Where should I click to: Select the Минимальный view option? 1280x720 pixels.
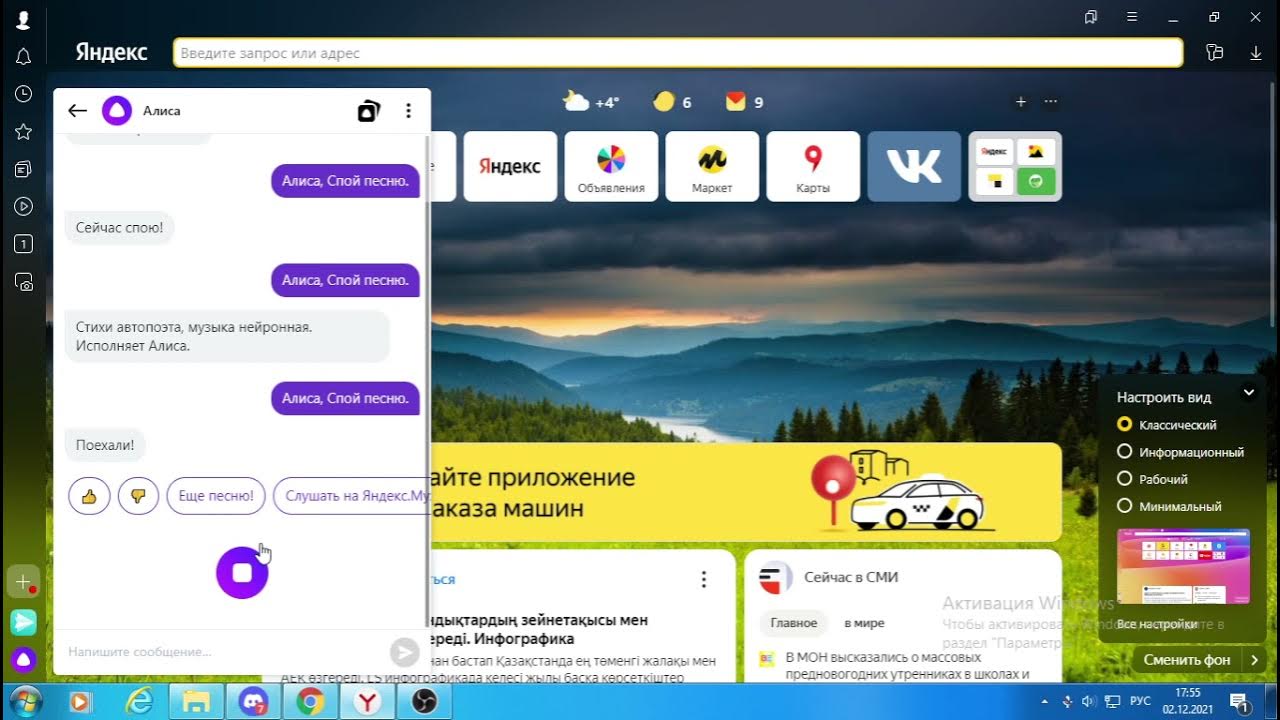1169,506
